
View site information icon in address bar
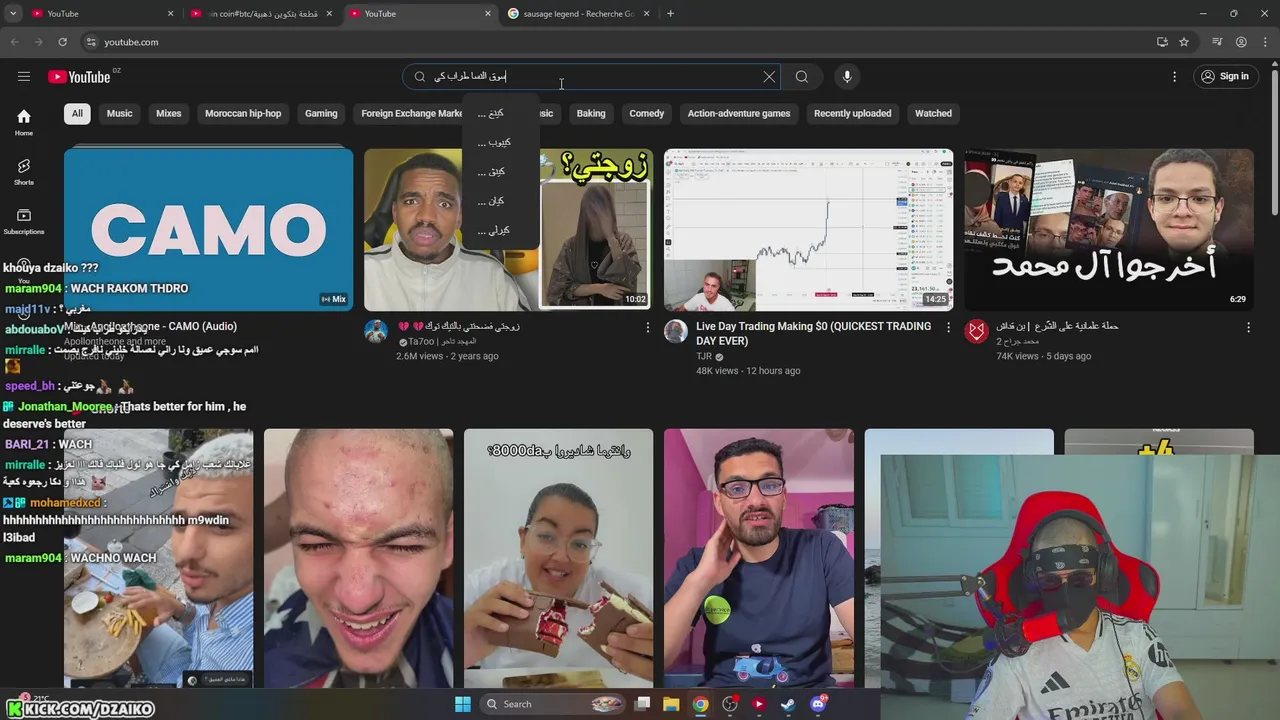tap(91, 42)
